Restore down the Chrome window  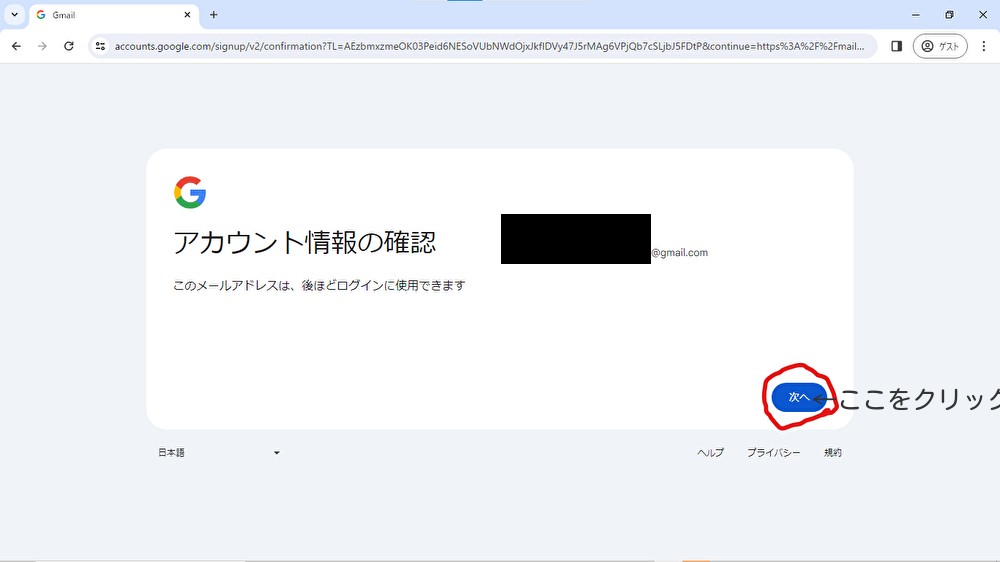point(950,15)
